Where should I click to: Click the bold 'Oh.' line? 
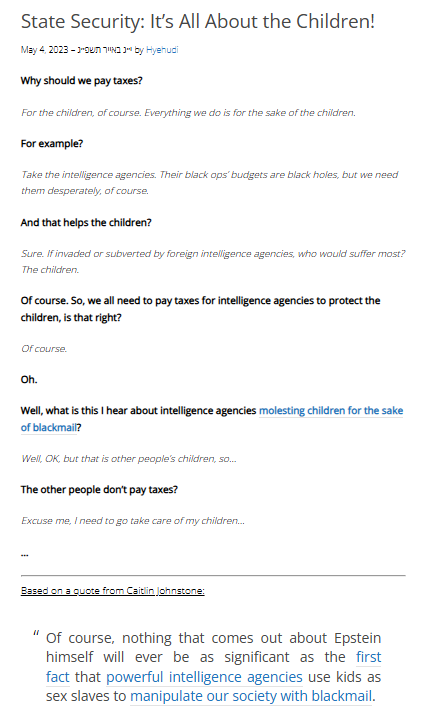29,380
